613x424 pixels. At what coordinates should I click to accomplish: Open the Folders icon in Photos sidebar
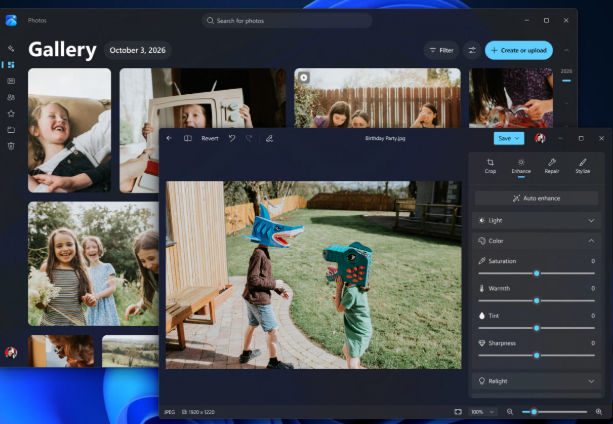(x=11, y=130)
